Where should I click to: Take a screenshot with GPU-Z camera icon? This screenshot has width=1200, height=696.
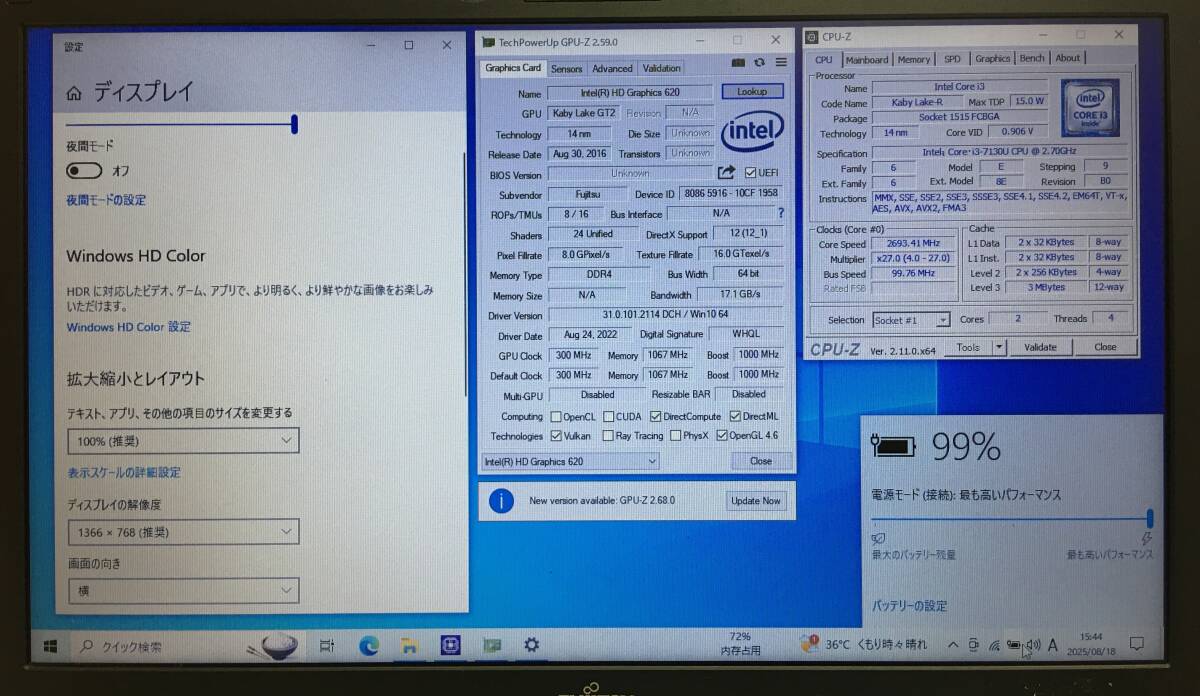tap(738, 63)
